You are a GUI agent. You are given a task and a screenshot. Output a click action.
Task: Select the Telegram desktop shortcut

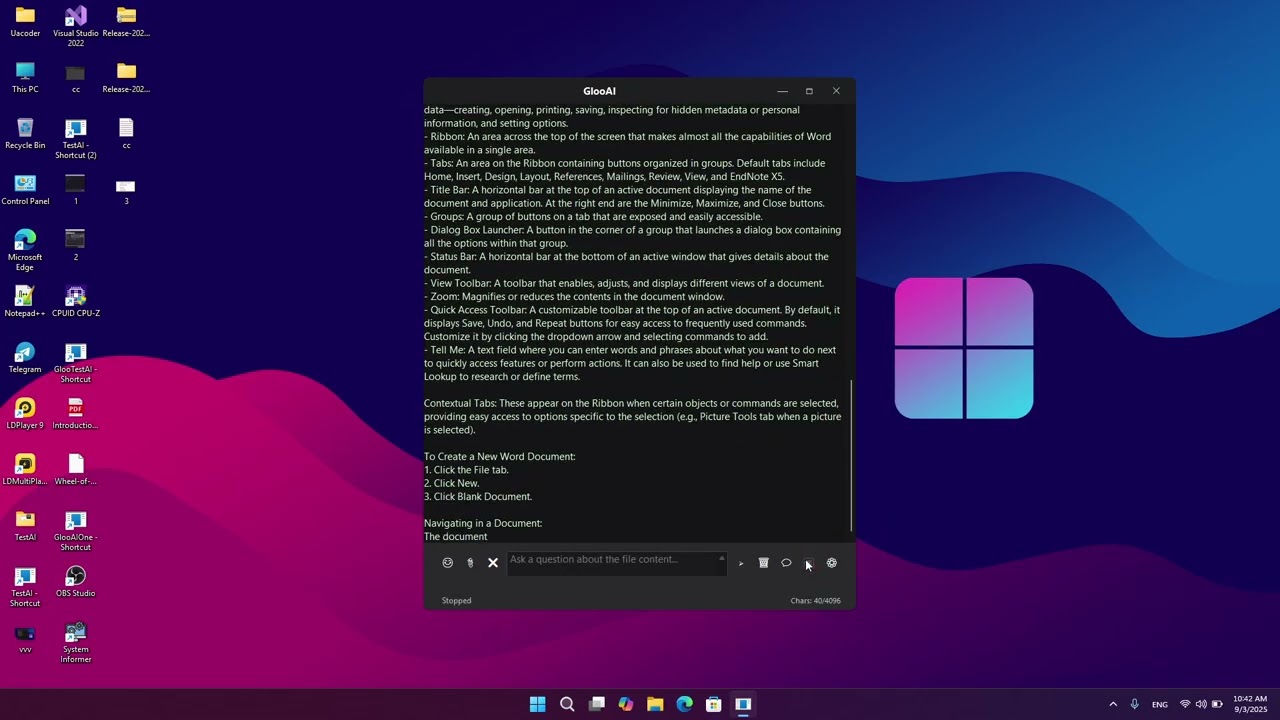[25, 358]
